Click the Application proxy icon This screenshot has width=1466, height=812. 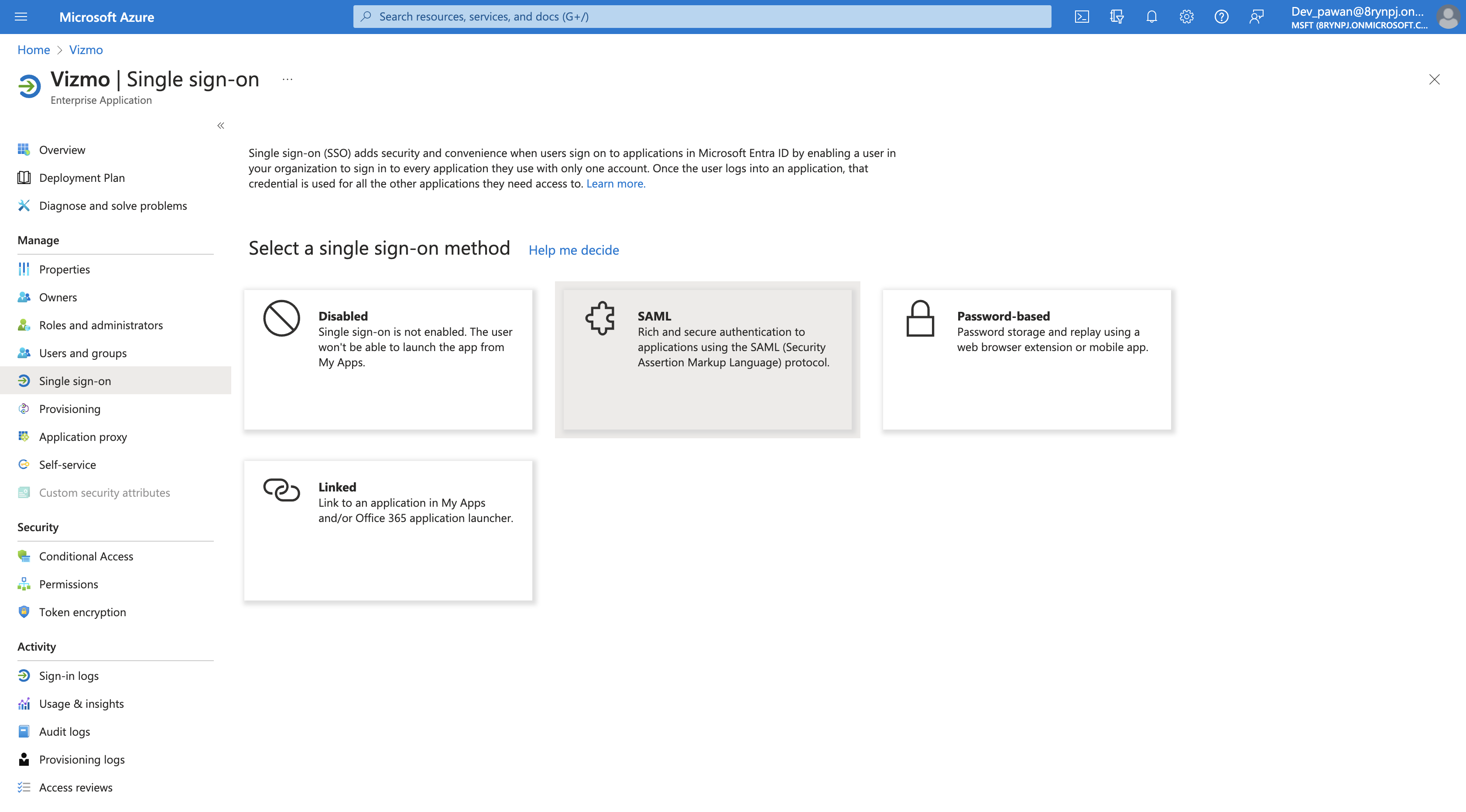click(23, 437)
